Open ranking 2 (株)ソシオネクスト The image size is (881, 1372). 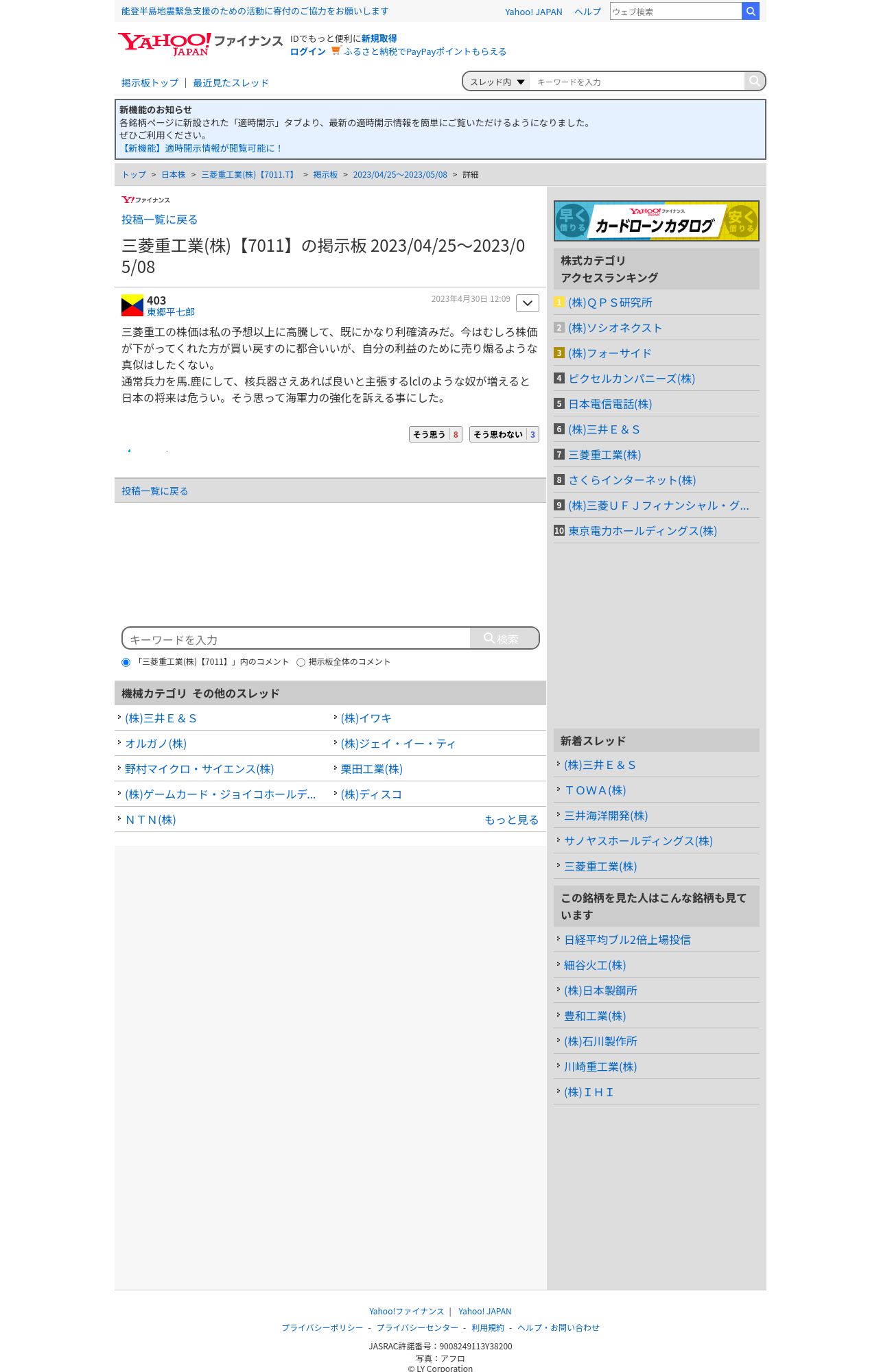coord(615,328)
